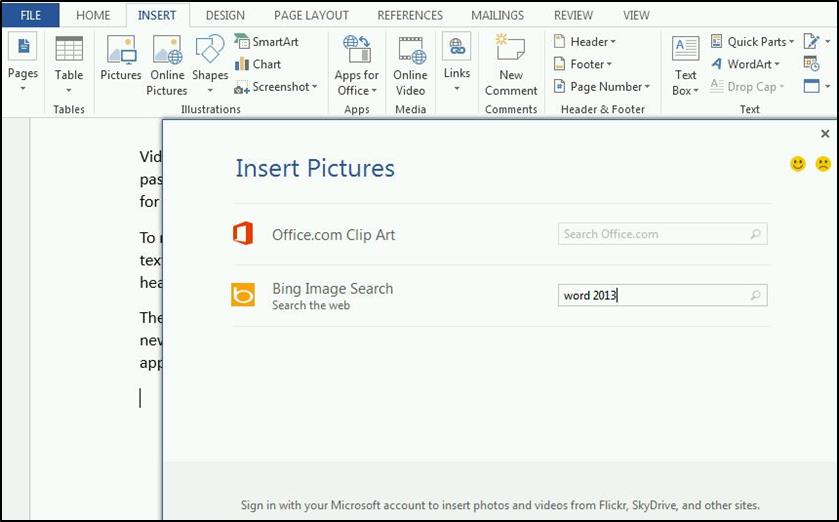
Task: Open the Drop Cap dropdown
Action: [748, 87]
